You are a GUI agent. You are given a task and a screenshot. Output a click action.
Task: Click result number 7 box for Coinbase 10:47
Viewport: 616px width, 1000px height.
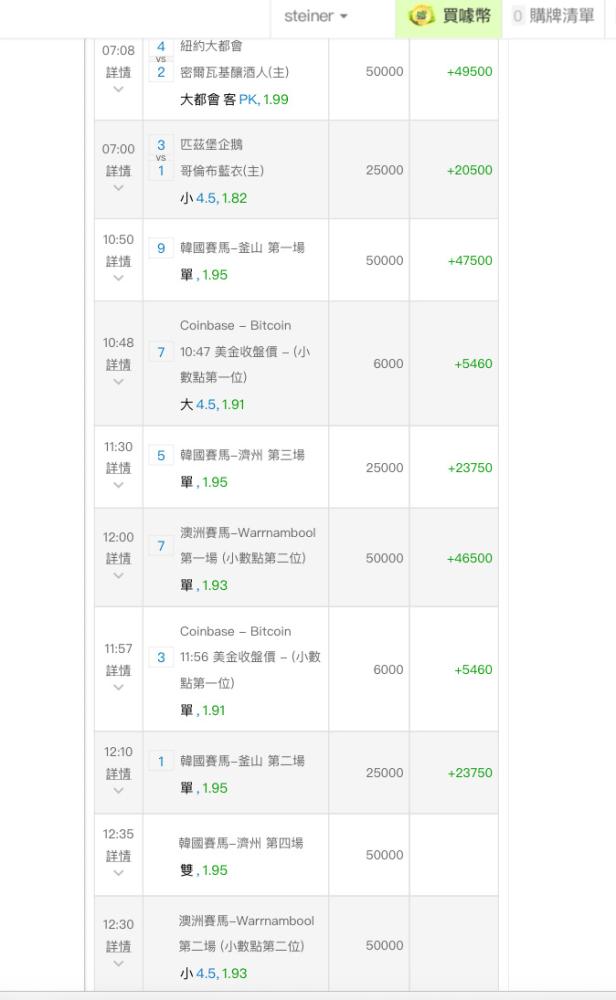point(161,352)
